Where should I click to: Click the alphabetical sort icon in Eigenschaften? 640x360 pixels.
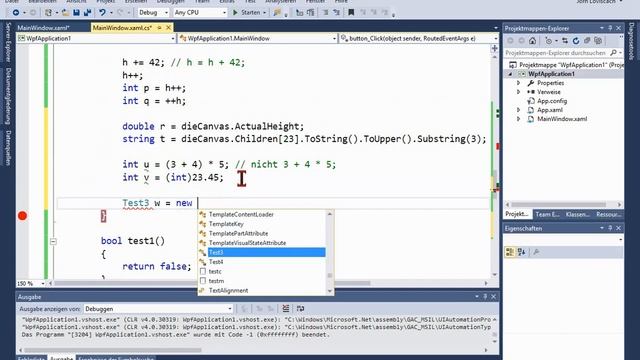click(x=522, y=252)
